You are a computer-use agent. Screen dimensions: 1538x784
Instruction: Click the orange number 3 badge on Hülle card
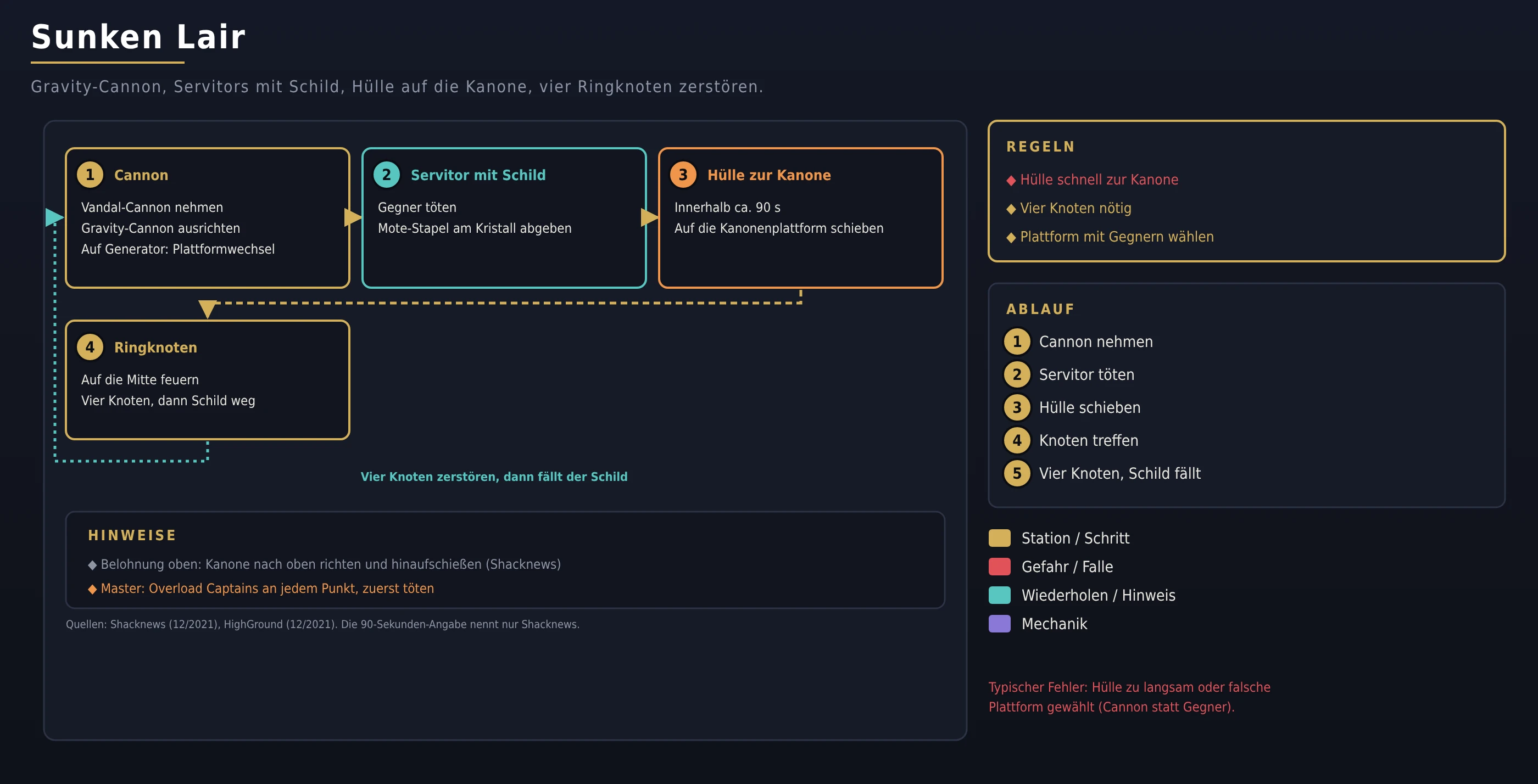point(683,175)
